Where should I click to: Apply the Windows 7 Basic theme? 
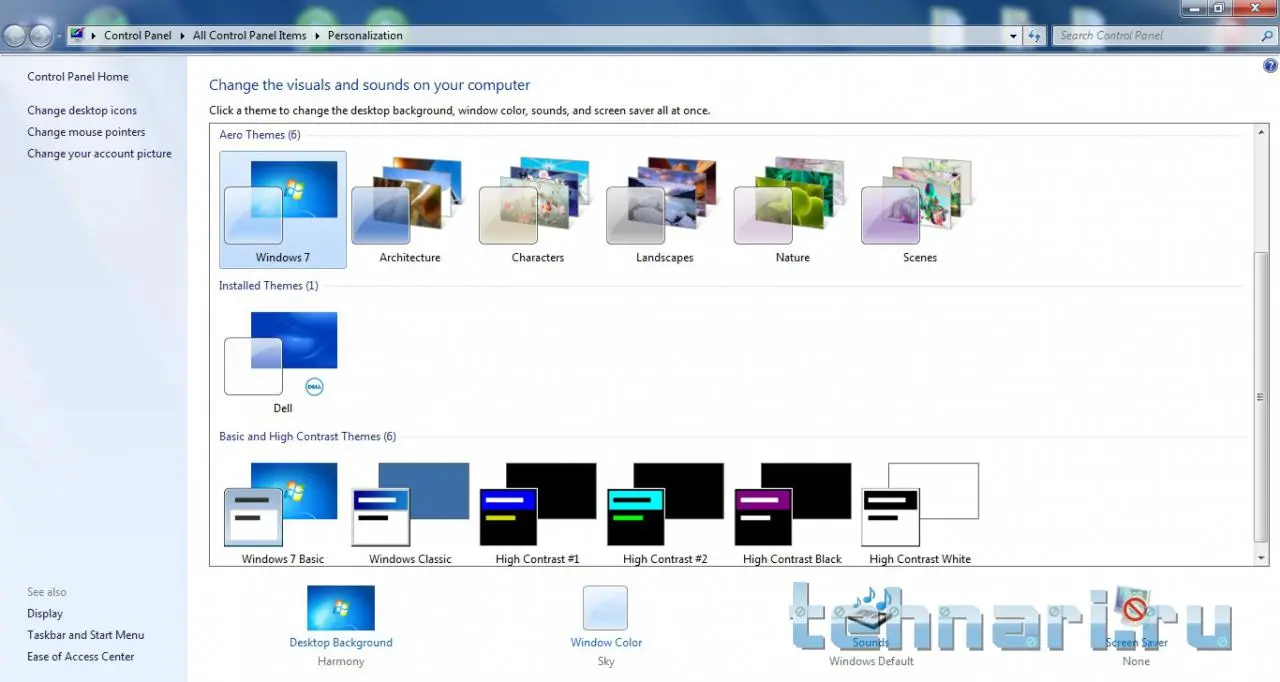[283, 512]
